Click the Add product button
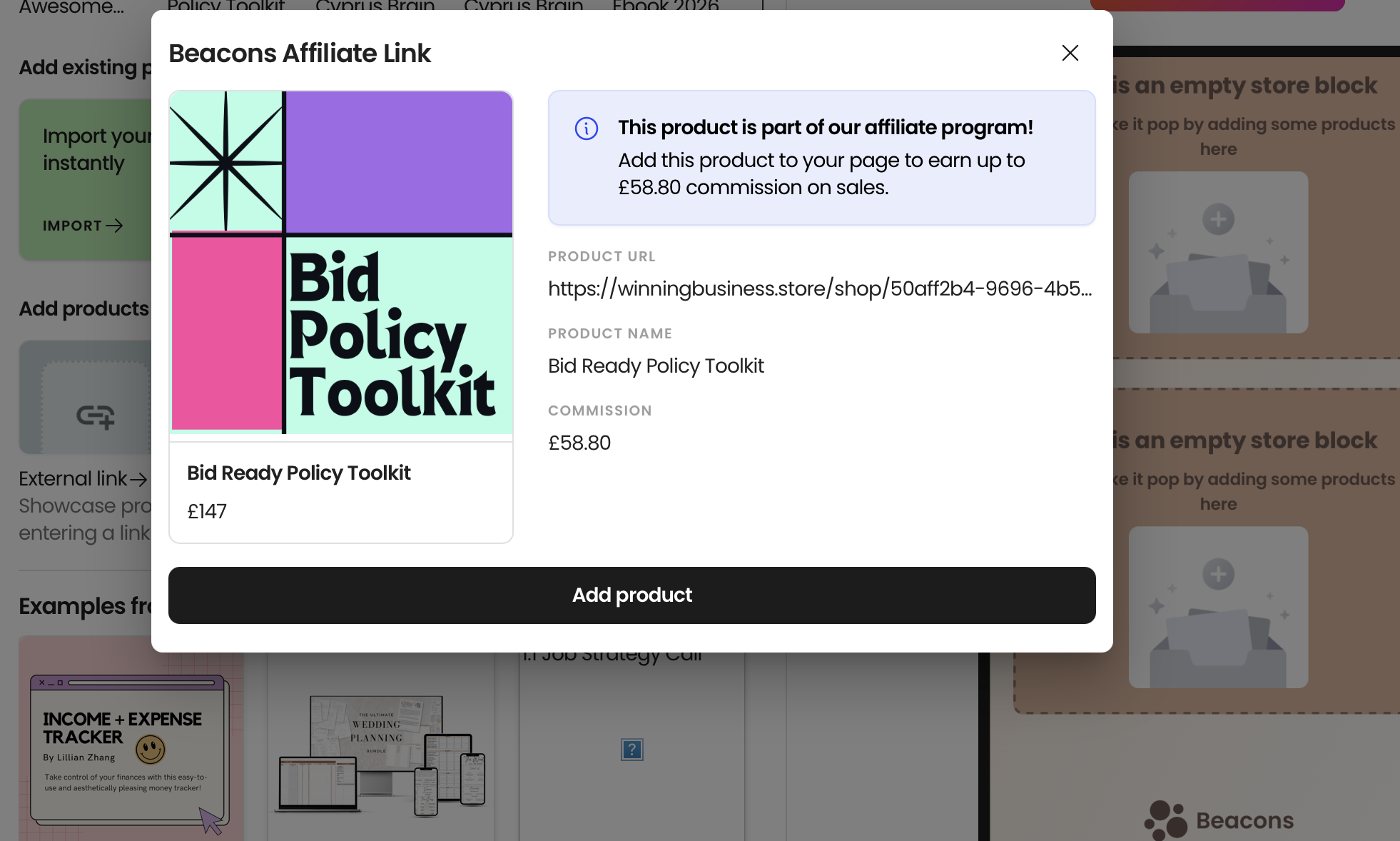 click(x=631, y=595)
